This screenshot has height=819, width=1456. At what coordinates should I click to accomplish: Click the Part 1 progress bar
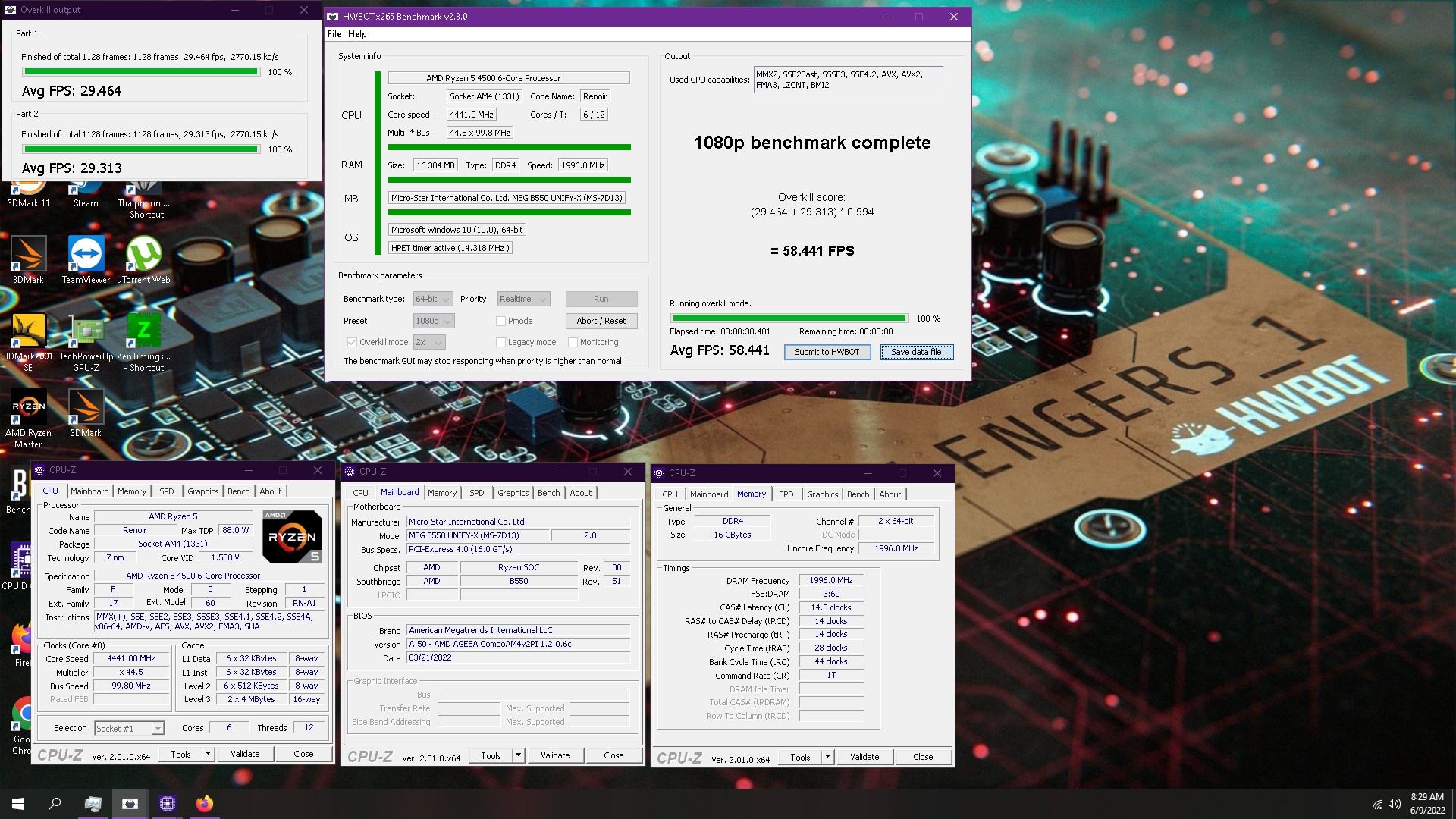tap(141, 72)
